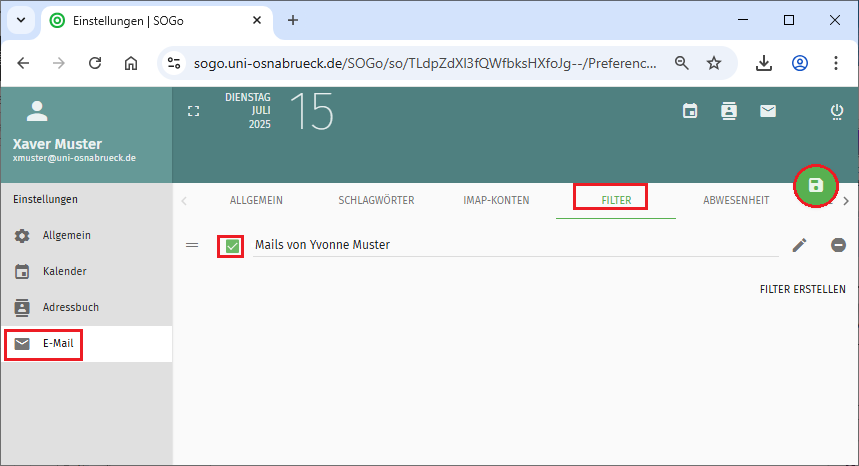Screen dimensions: 859x466
Task: Click the calendar icon beside Kalender
Action: [x=22, y=271]
